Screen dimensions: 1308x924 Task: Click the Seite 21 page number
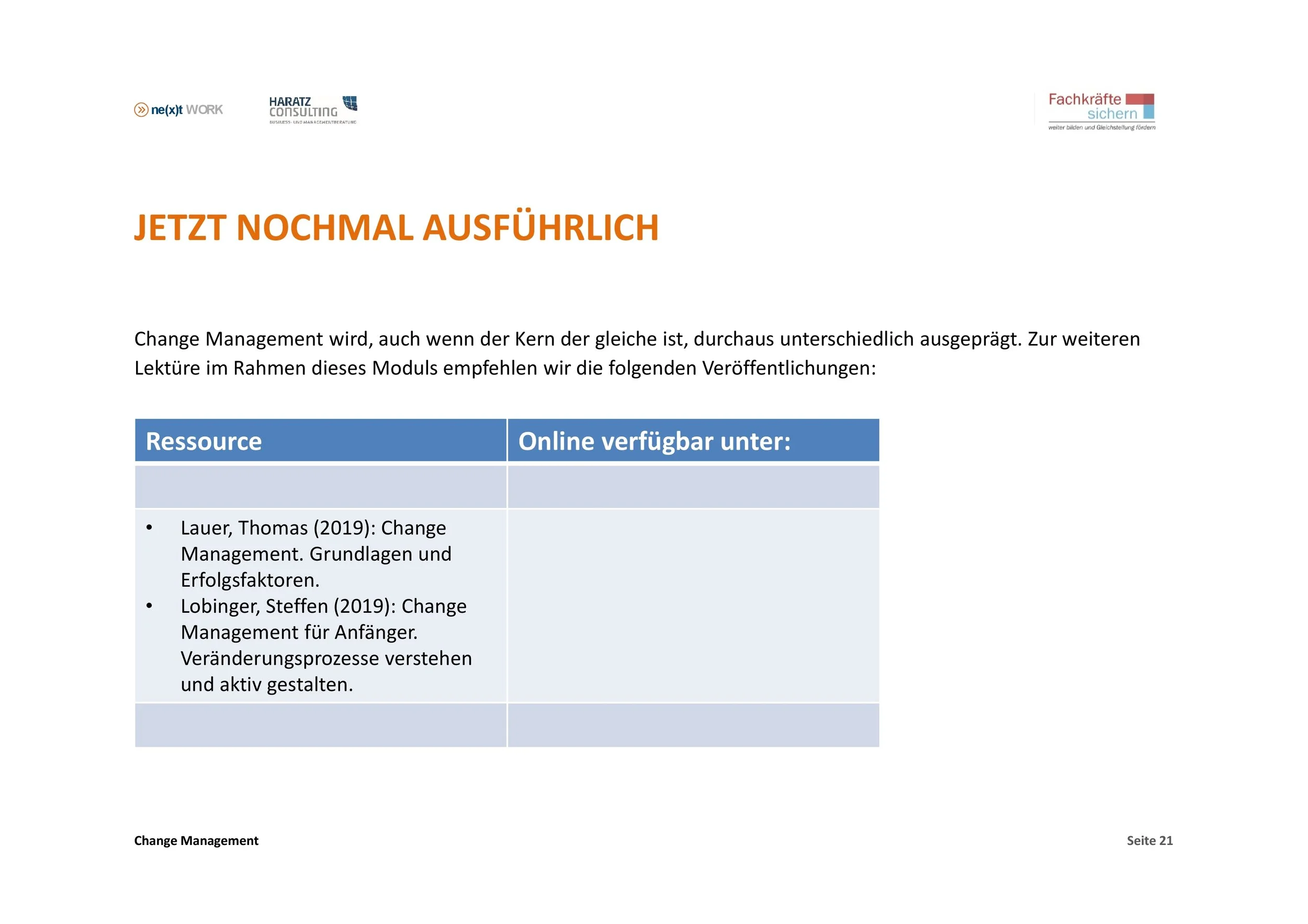[1149, 841]
